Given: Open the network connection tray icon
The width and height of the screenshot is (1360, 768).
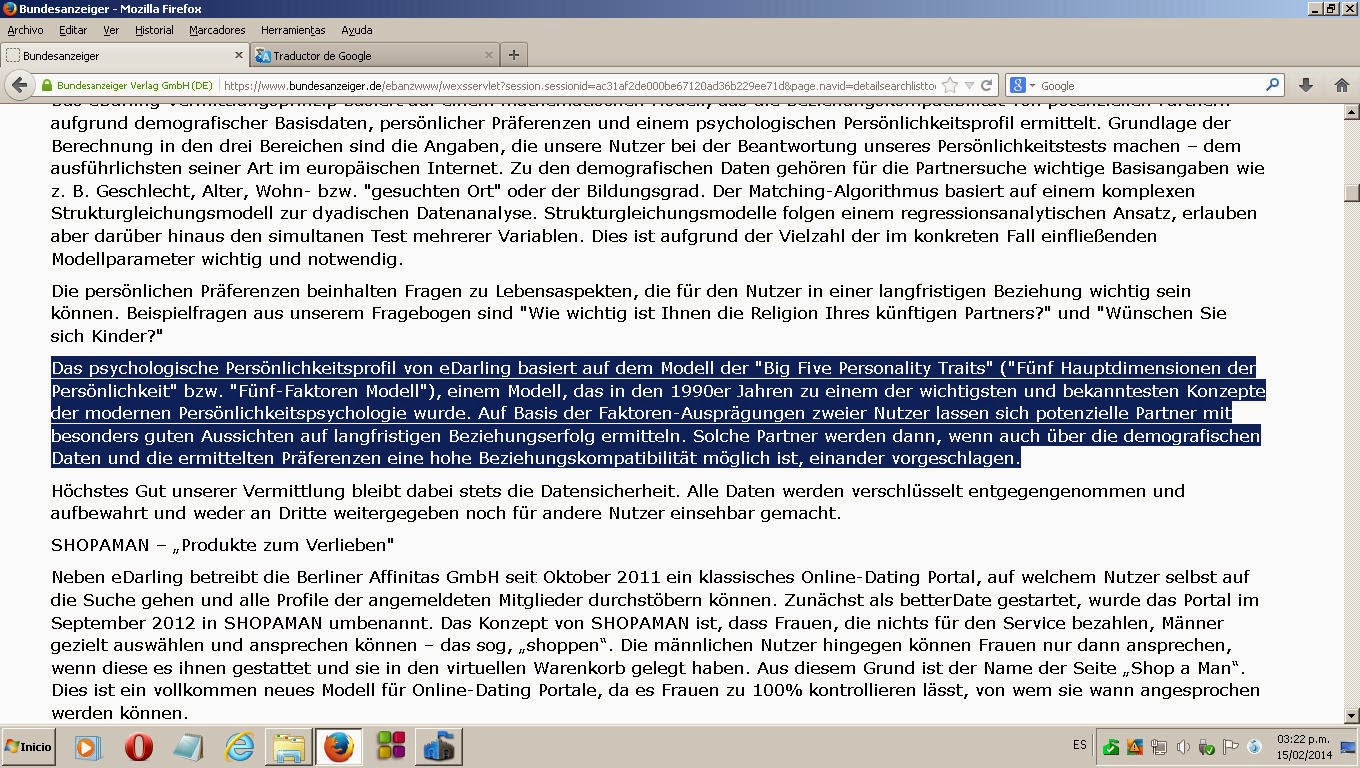Looking at the screenshot, I should [x=1159, y=747].
